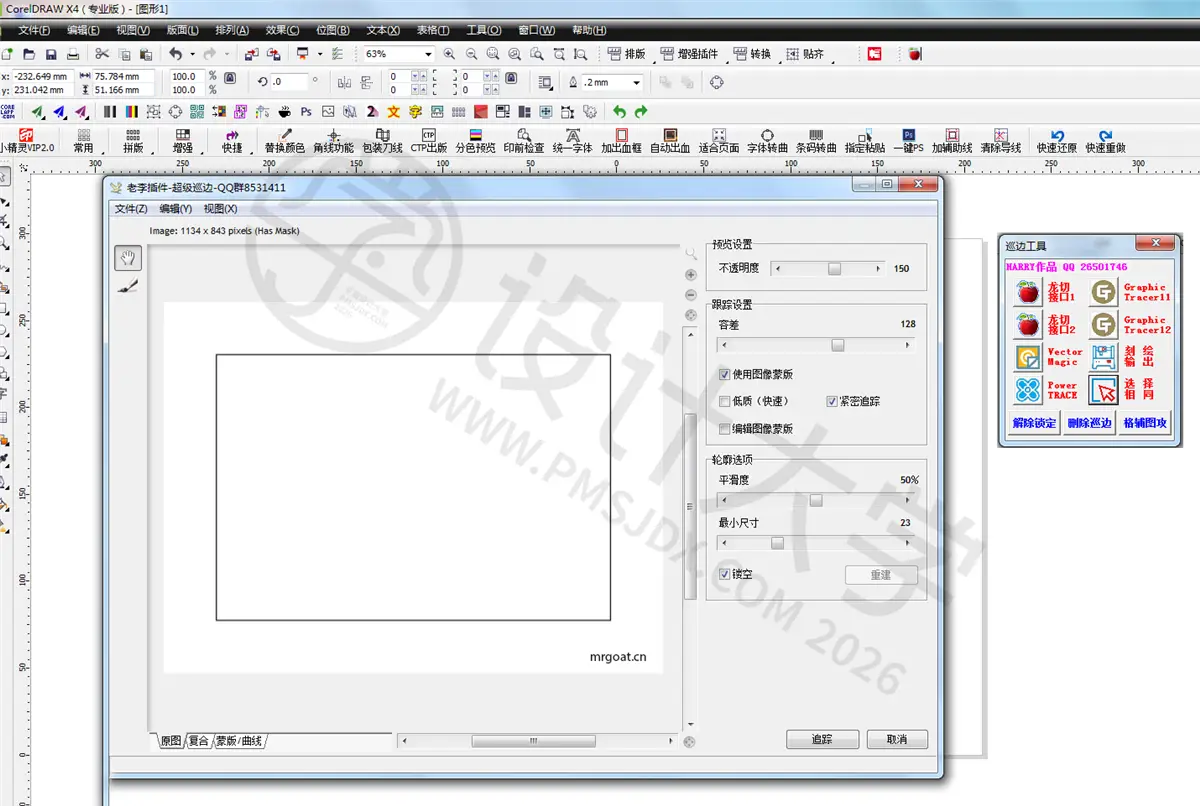Viewport: 1200px width, 806px height.
Task: Click the red apple icon in top toolbar
Action: point(914,54)
